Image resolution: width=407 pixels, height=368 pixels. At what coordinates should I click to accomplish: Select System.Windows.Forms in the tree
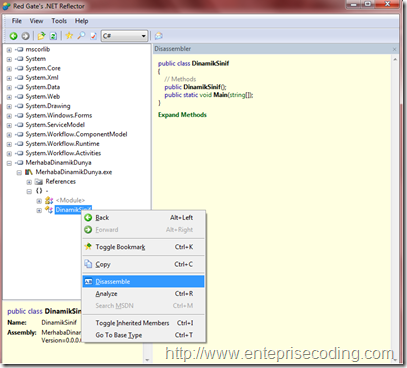coord(59,115)
